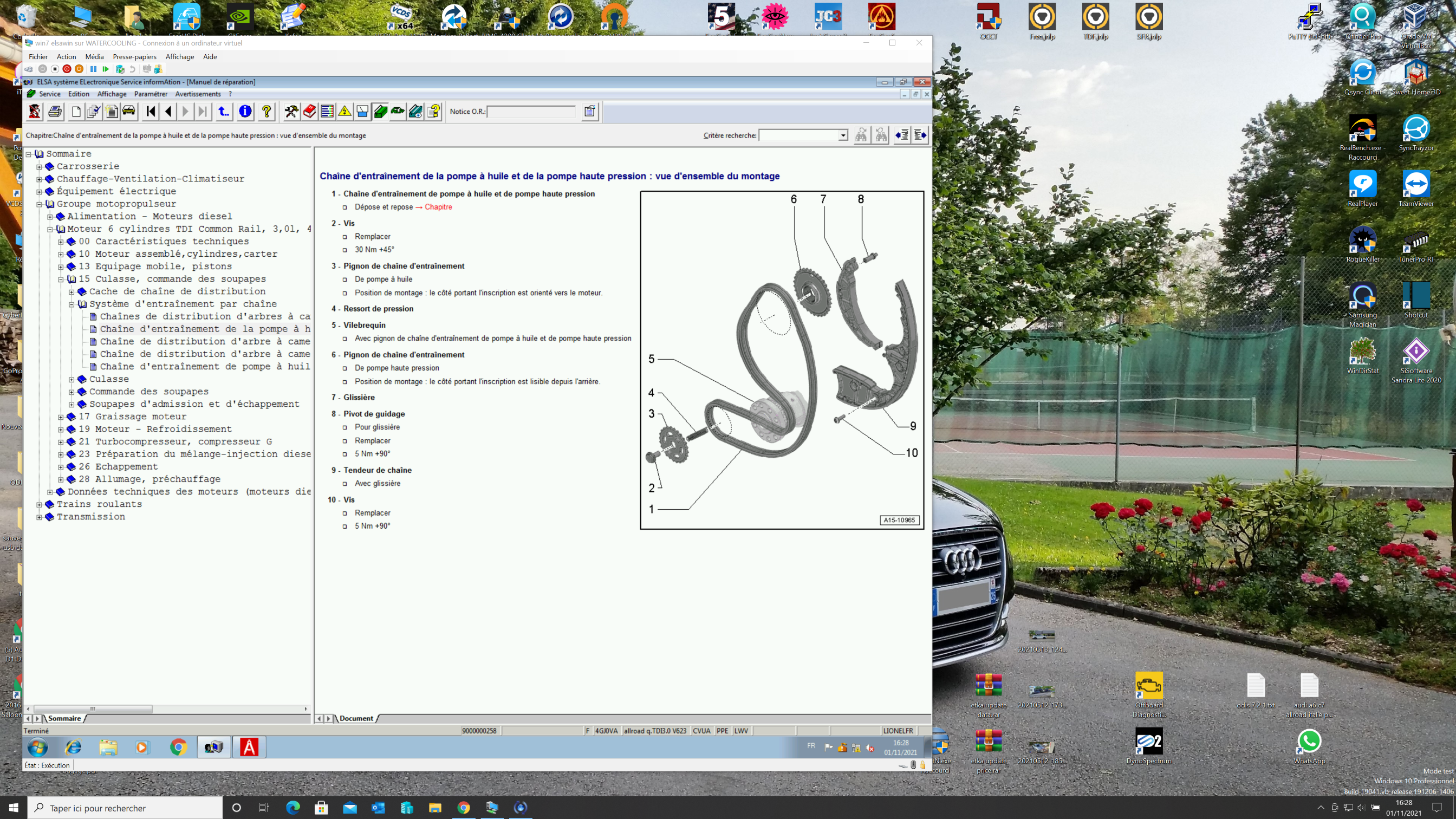This screenshot has width=1456, height=819.
Task: Open the Presse-papiers menu in VM window
Action: point(134,56)
